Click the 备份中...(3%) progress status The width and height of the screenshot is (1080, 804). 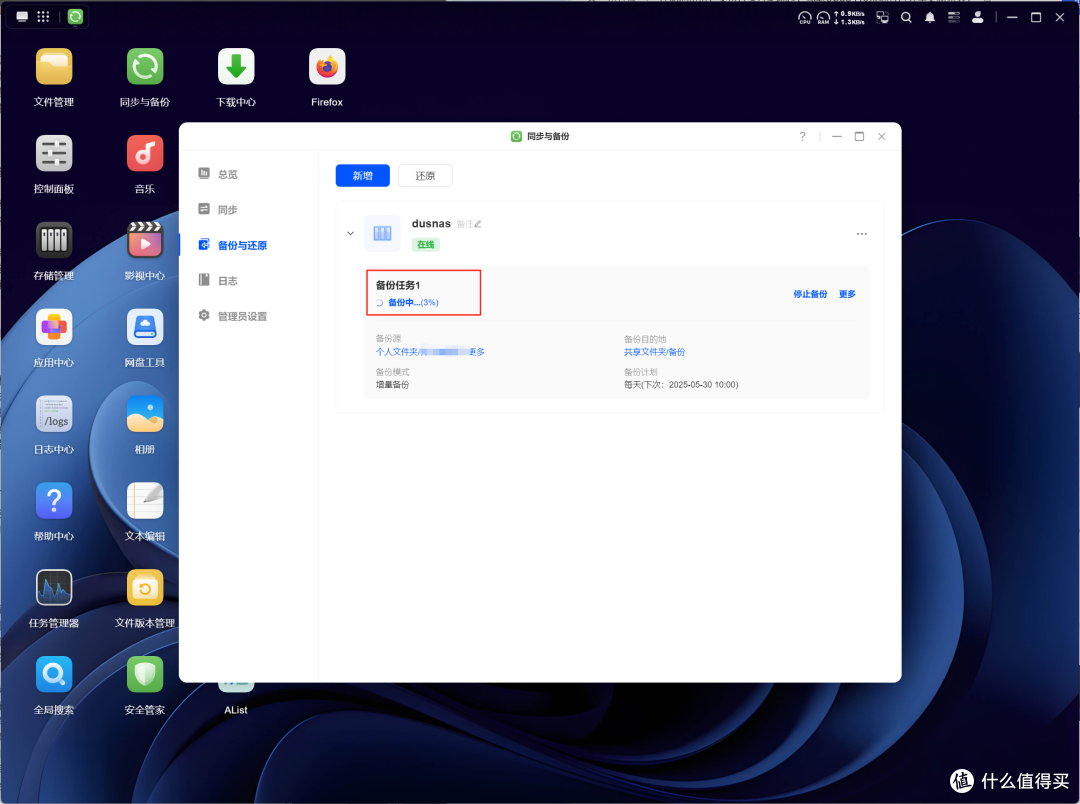click(x=413, y=302)
